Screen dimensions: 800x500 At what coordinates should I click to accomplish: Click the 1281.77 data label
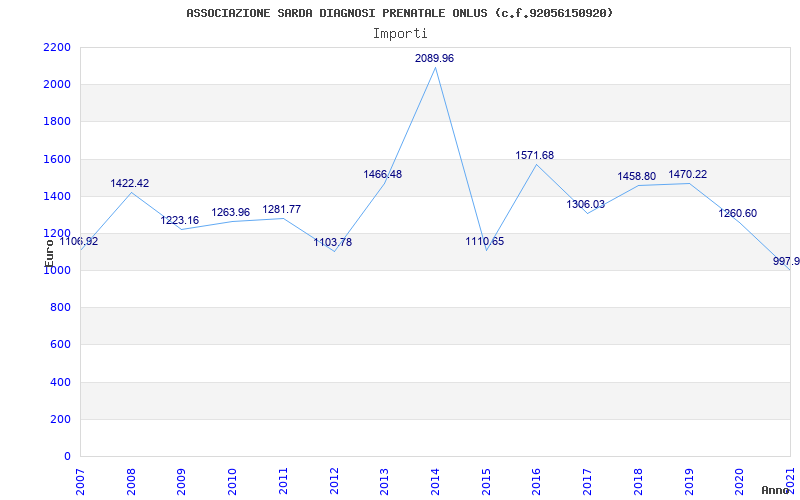[282, 209]
